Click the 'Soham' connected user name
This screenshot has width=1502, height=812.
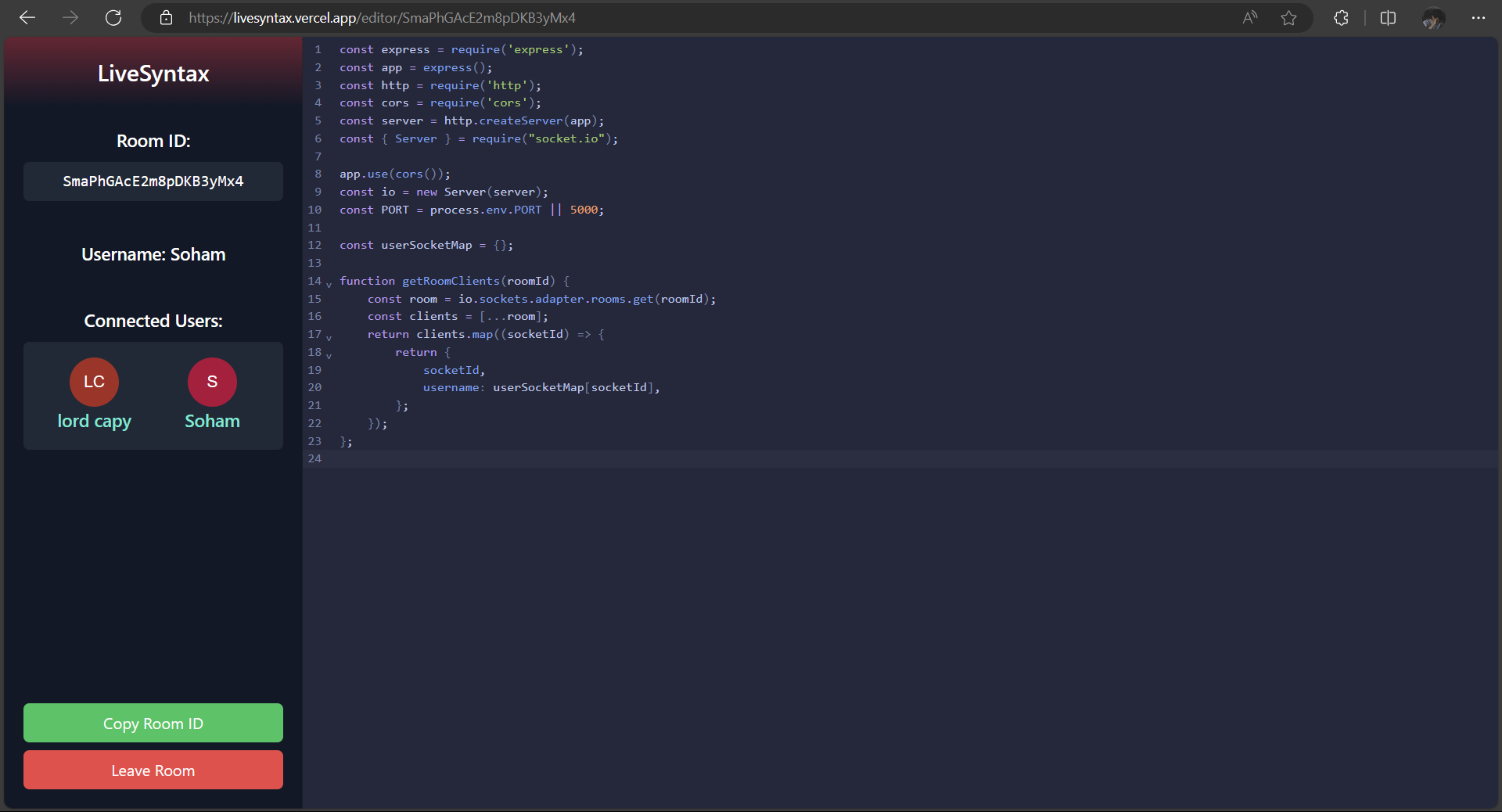pos(212,421)
